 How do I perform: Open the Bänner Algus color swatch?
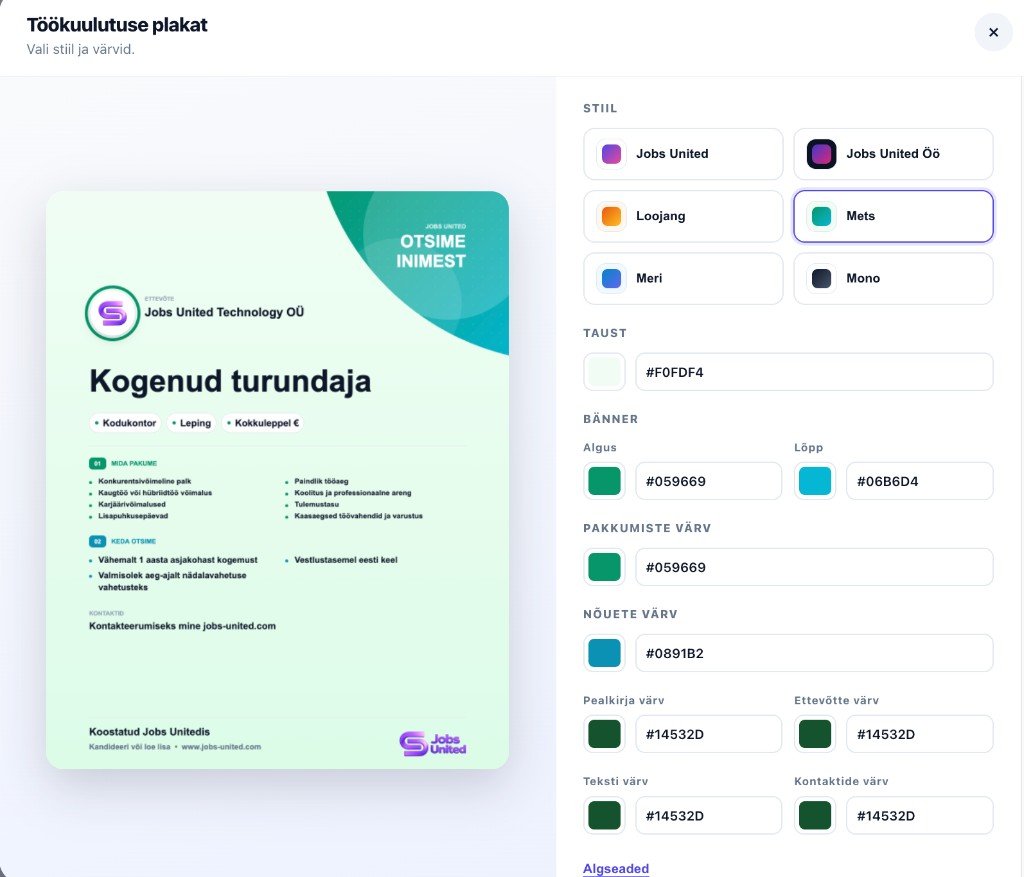coord(604,481)
